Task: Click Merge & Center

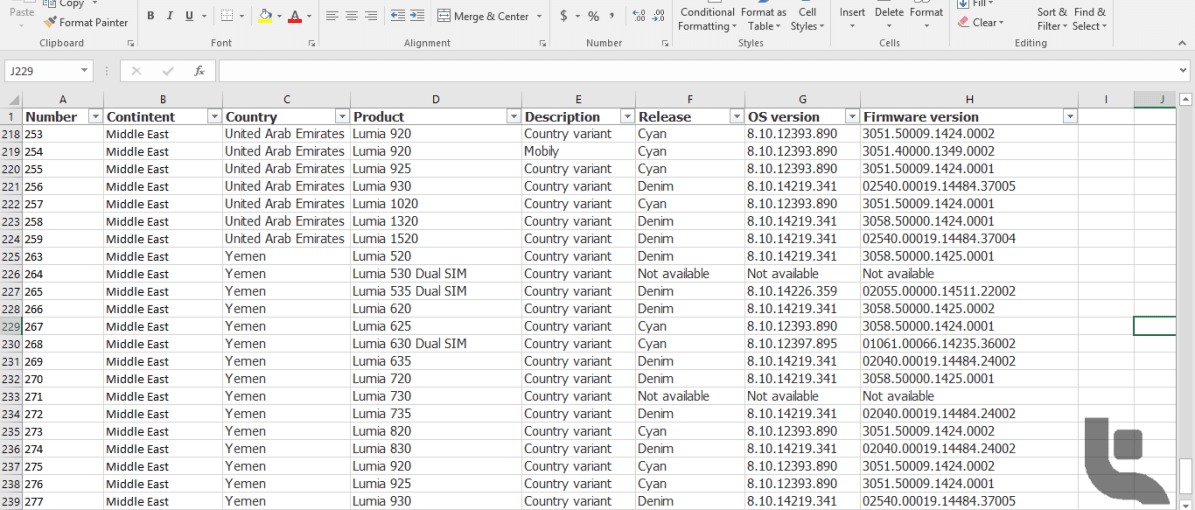Action: (483, 16)
